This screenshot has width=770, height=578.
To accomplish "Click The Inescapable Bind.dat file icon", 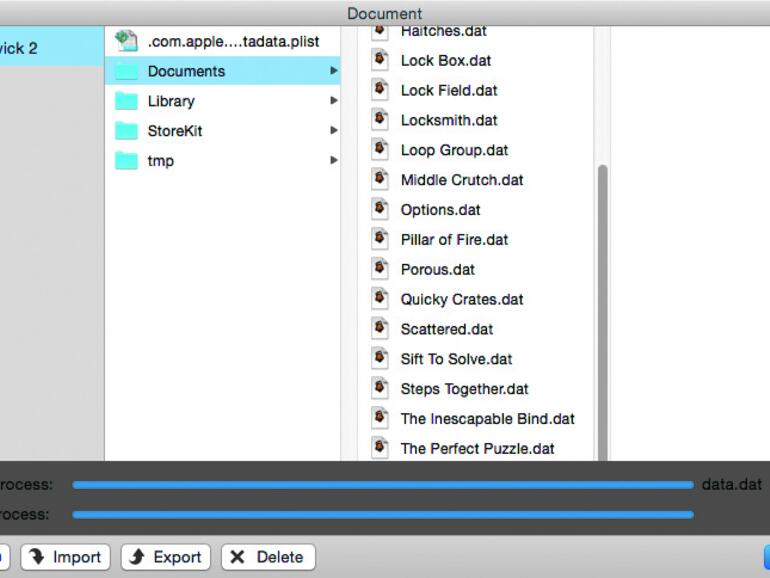I will 380,418.
